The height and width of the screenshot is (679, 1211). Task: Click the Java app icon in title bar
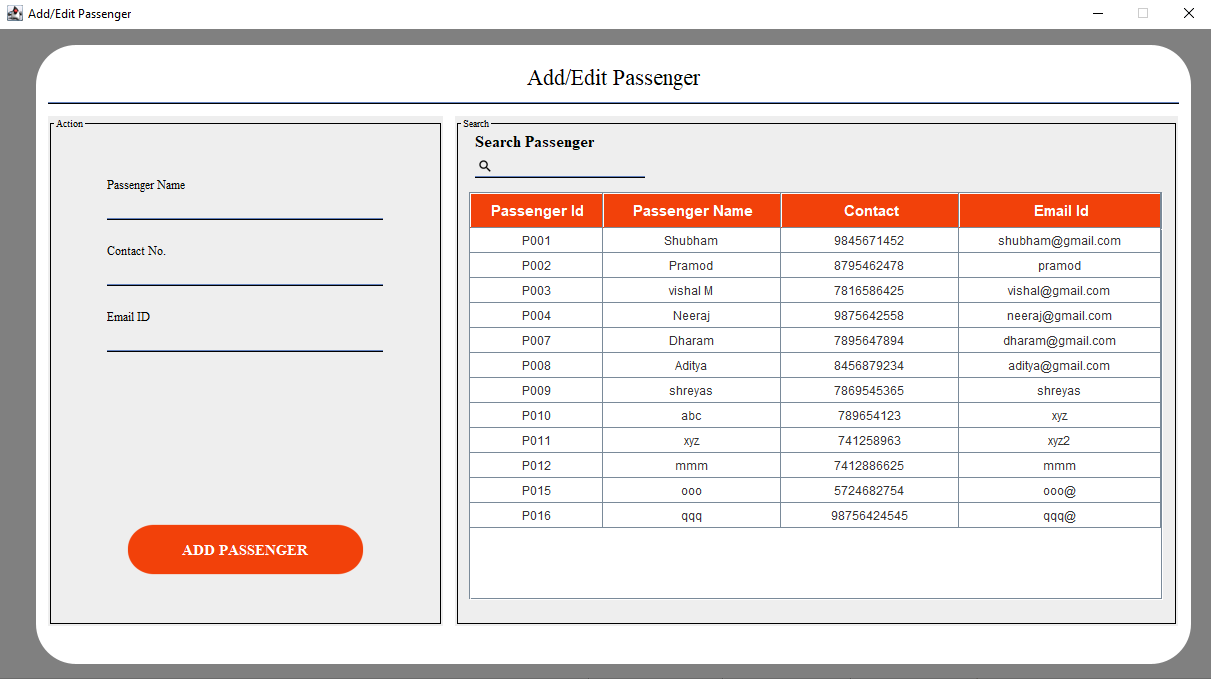click(x=14, y=14)
